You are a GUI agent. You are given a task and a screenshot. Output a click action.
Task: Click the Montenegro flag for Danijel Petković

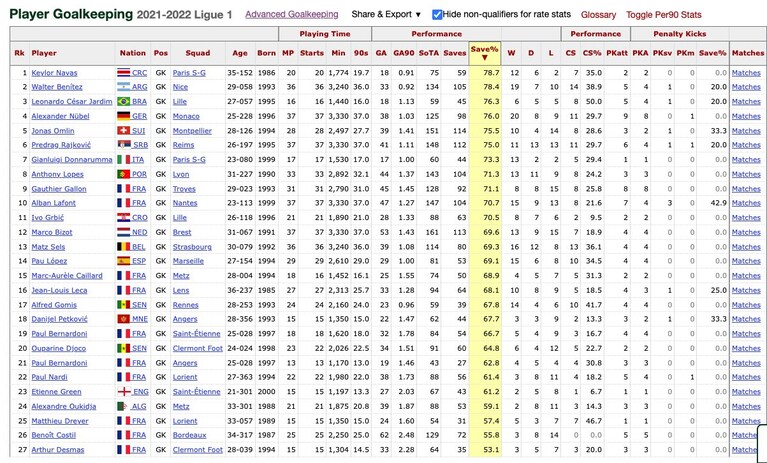pos(123,319)
